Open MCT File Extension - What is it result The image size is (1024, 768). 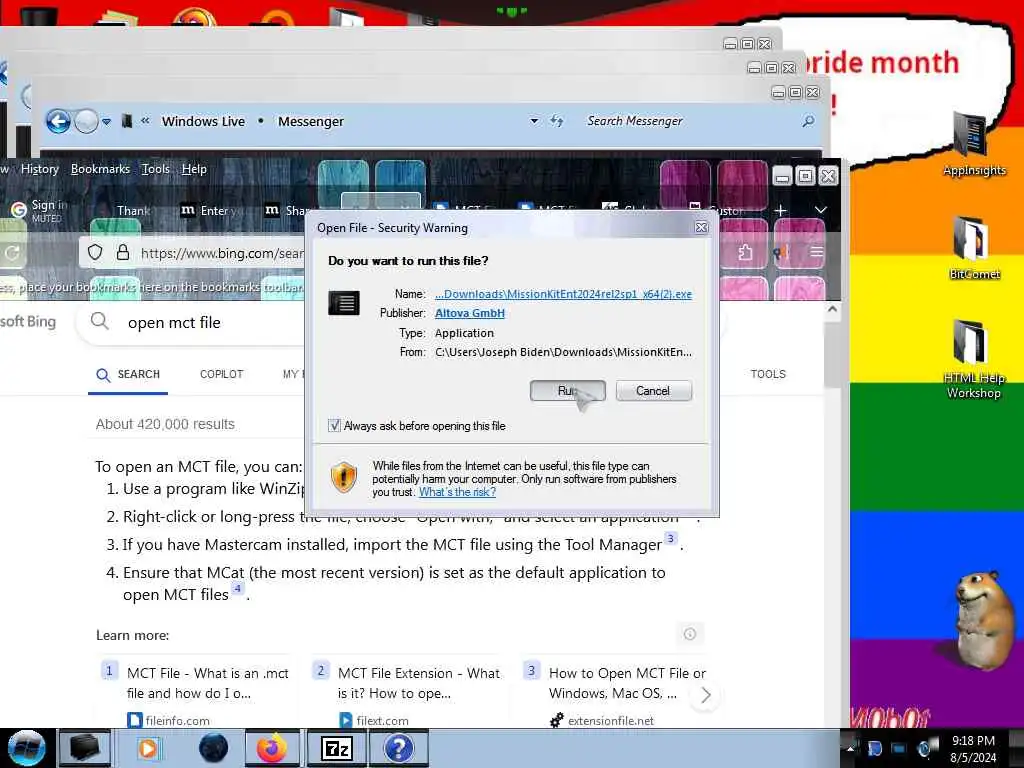419,683
